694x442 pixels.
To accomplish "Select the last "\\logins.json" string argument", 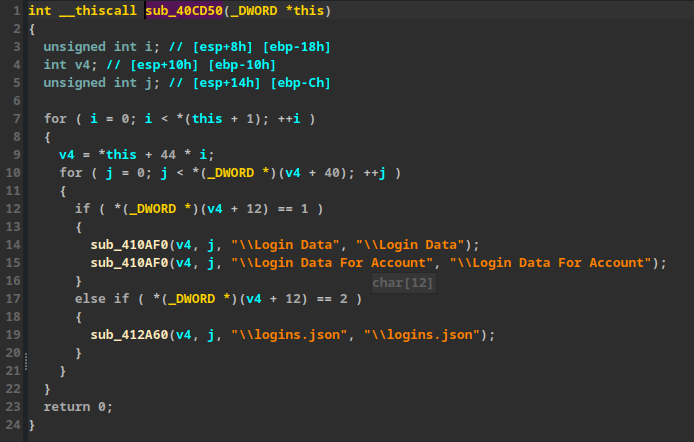I will click(422, 334).
